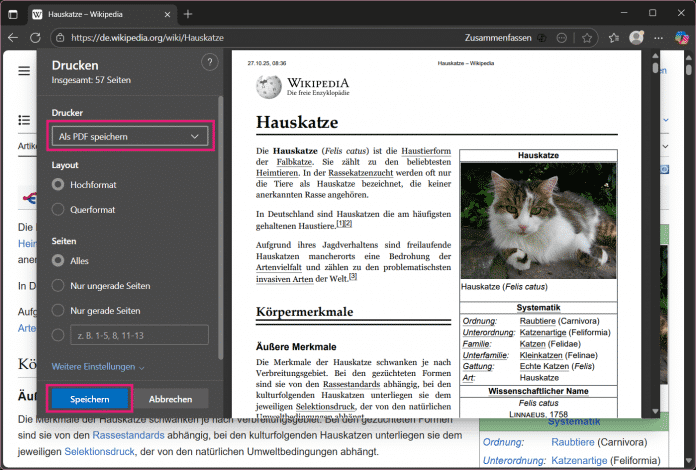
Task: Open the Wikipedia hamburger main menu
Action: (x=24, y=71)
